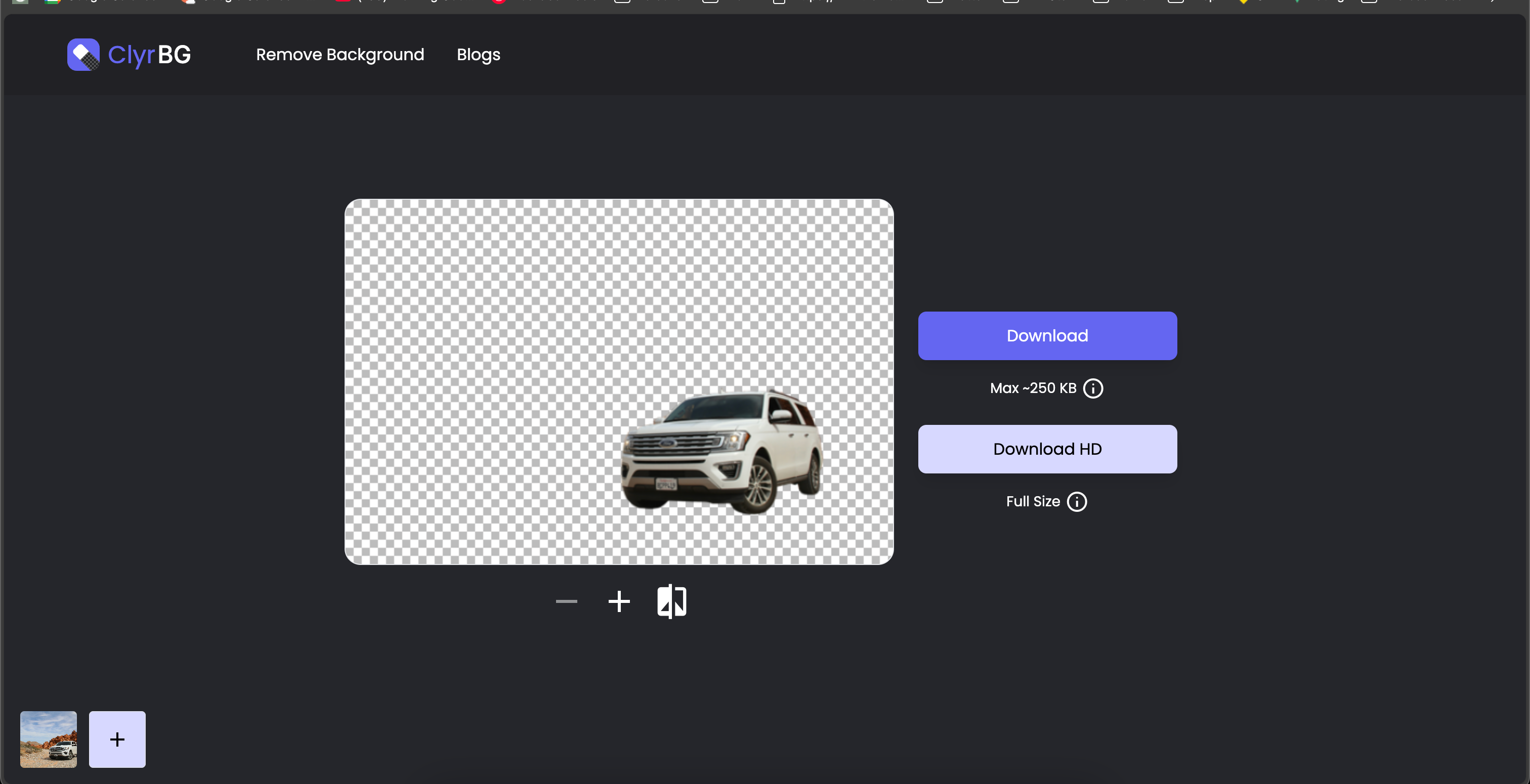This screenshot has height=784, width=1530.
Task: Open the Remove Background page
Action: point(339,55)
